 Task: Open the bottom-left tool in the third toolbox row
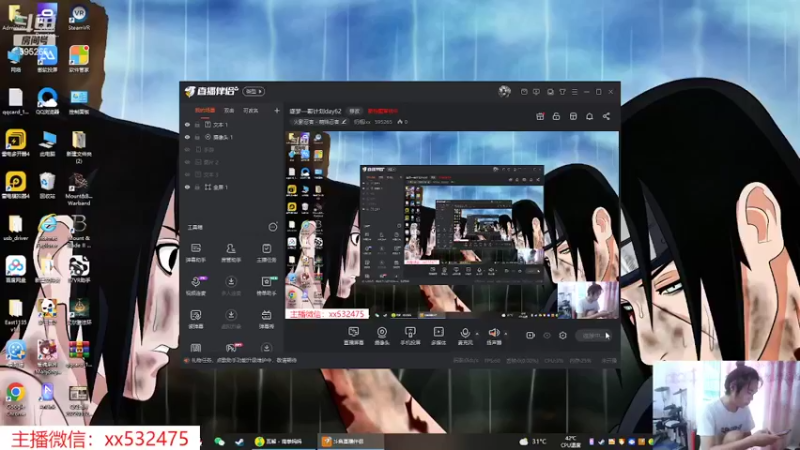tap(196, 319)
